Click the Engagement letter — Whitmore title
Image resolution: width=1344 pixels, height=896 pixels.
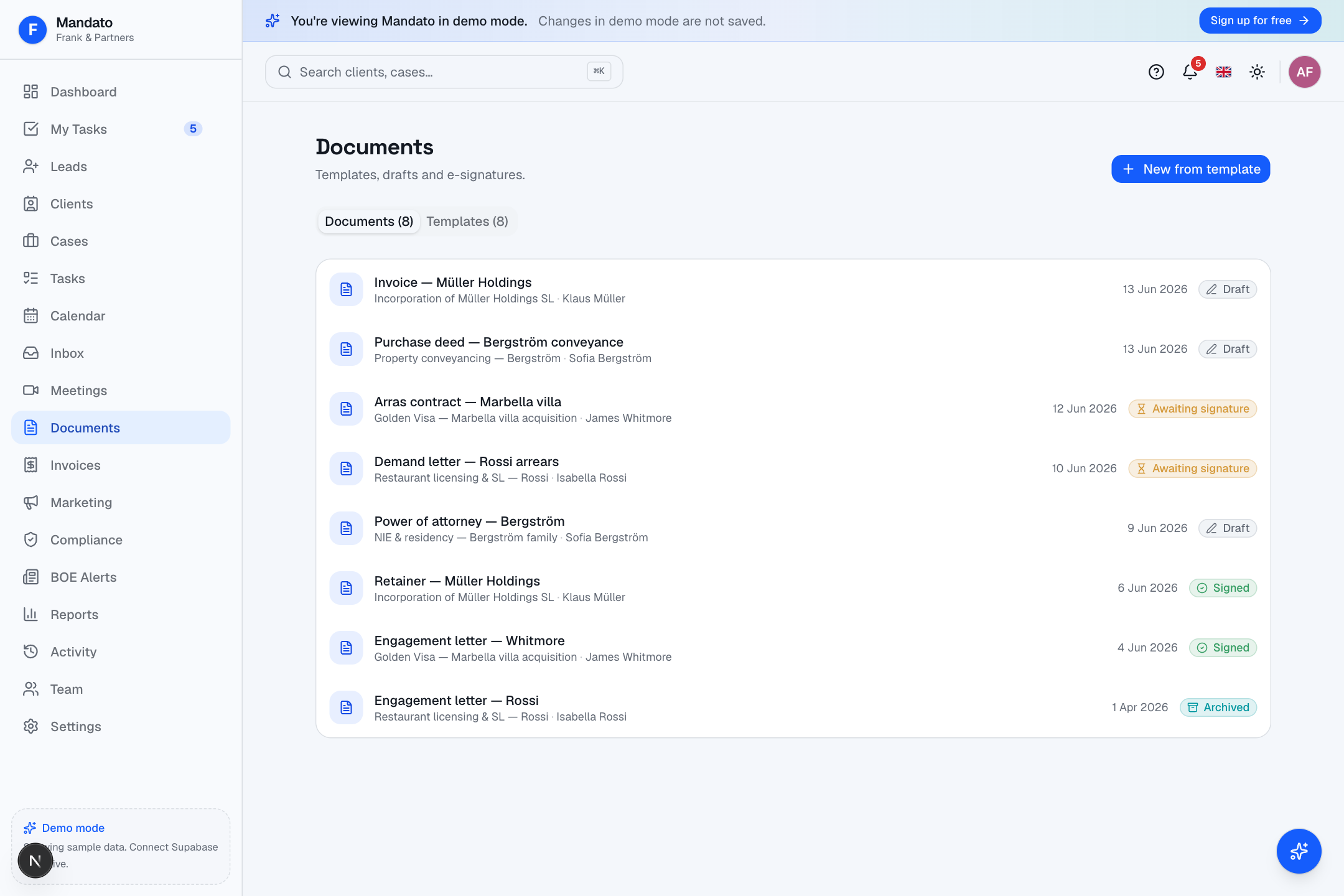(x=470, y=641)
